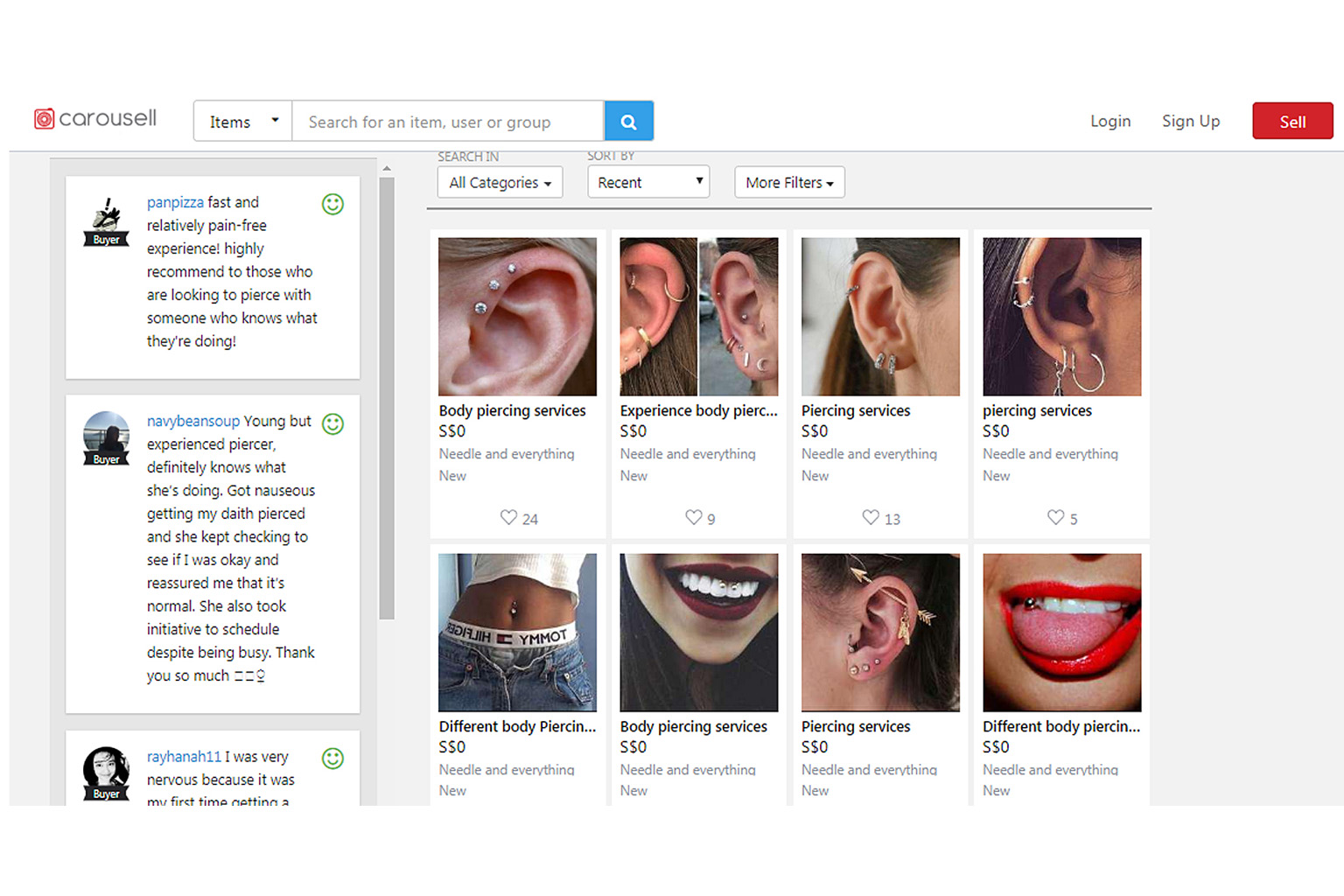Image resolution: width=1344 pixels, height=896 pixels.
Task: Click the Login link
Action: click(1110, 121)
